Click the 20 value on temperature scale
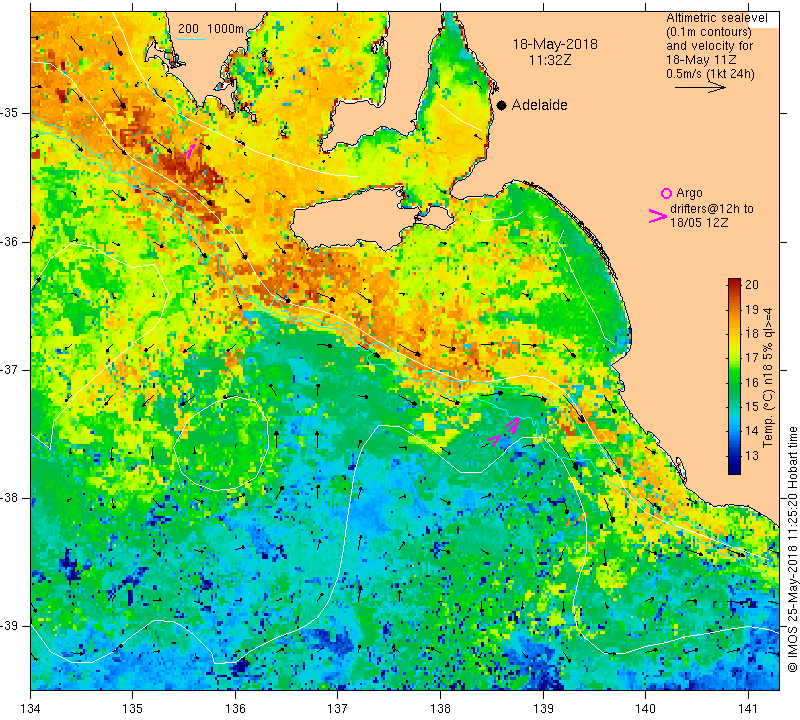800x720 pixels. click(x=752, y=285)
